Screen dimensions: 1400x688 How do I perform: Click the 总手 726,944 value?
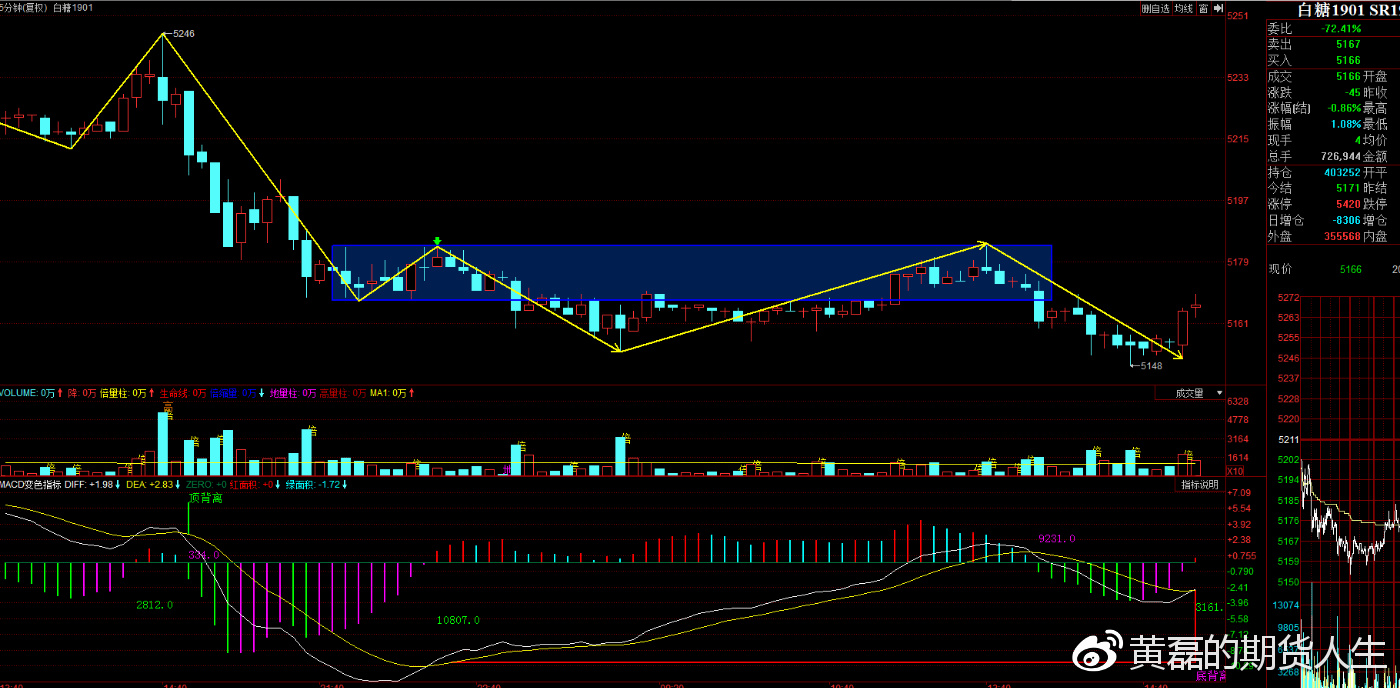pos(1340,156)
